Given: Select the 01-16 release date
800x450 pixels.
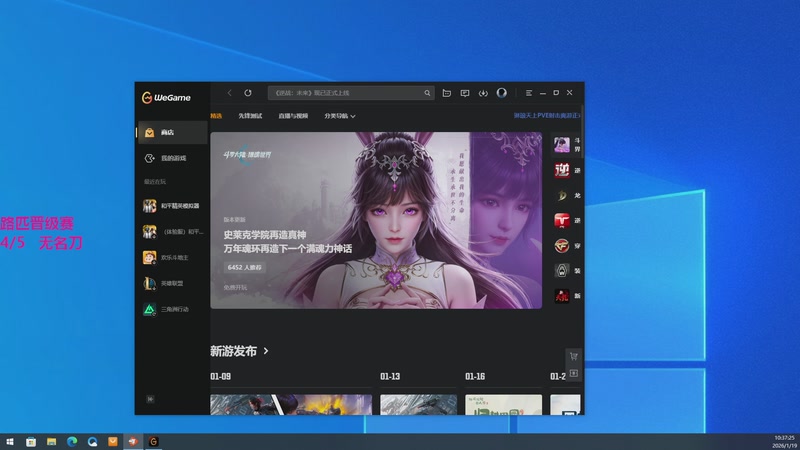Looking at the screenshot, I should 475,377.
